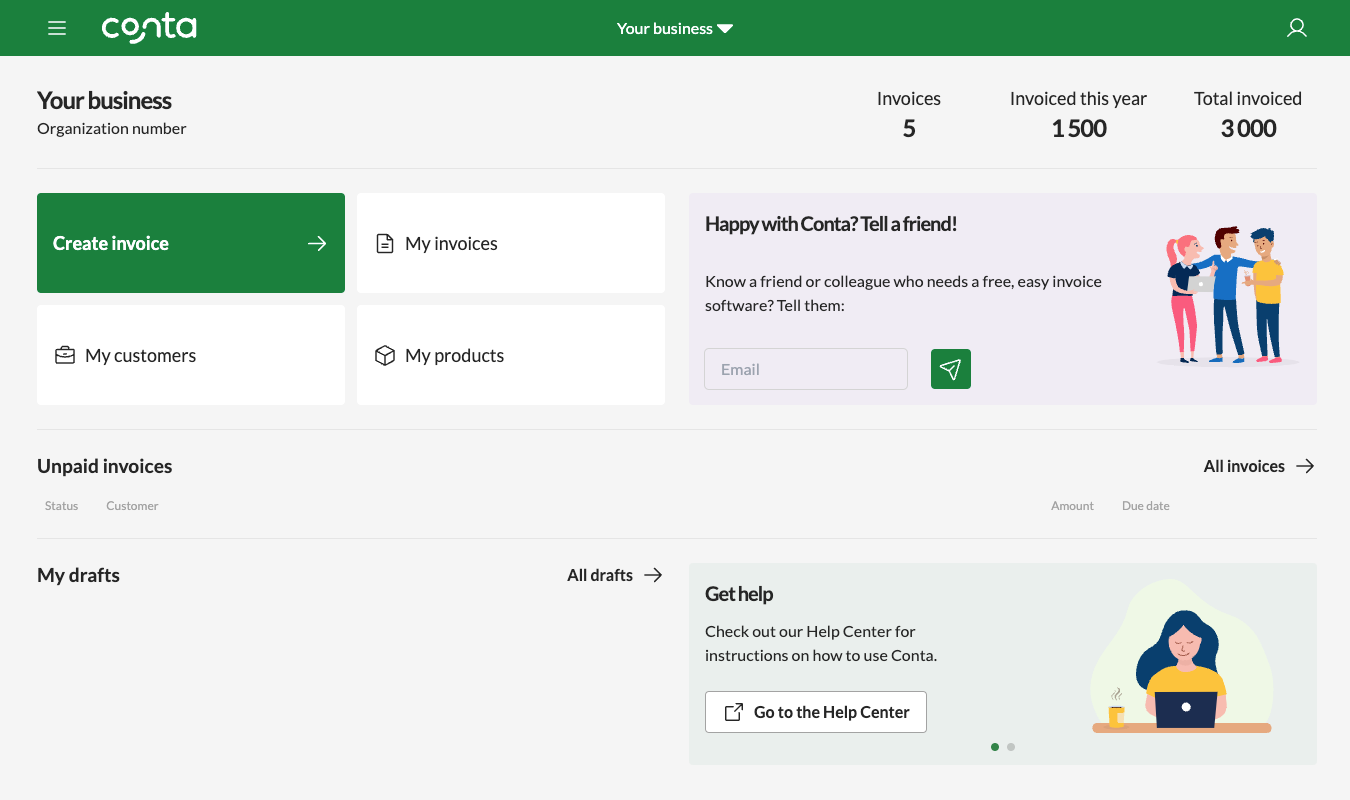Click the Conta logo
Screen dimensions: 1350x800
pos(148,28)
